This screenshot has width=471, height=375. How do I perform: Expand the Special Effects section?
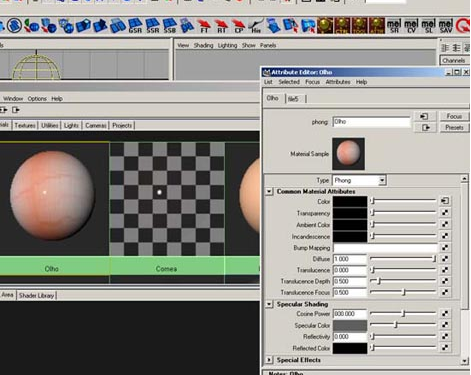point(269,360)
